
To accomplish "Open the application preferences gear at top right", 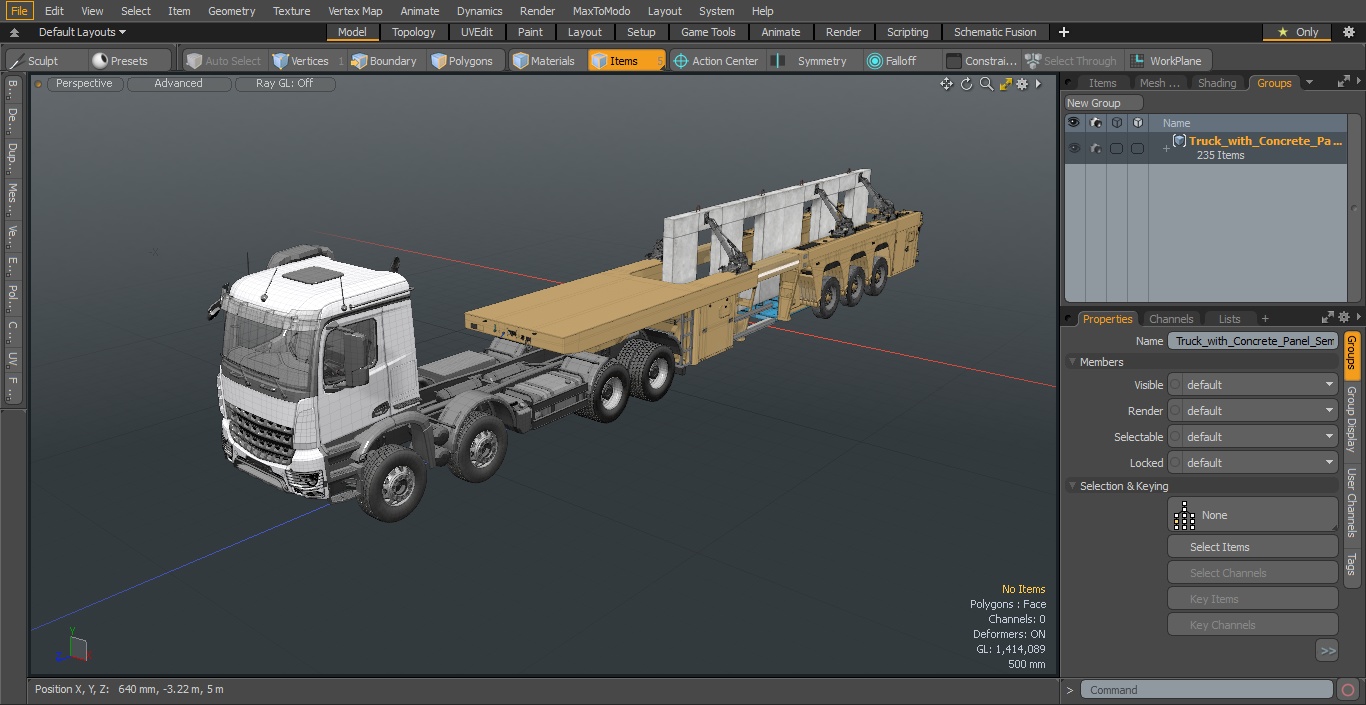I will 1348,32.
